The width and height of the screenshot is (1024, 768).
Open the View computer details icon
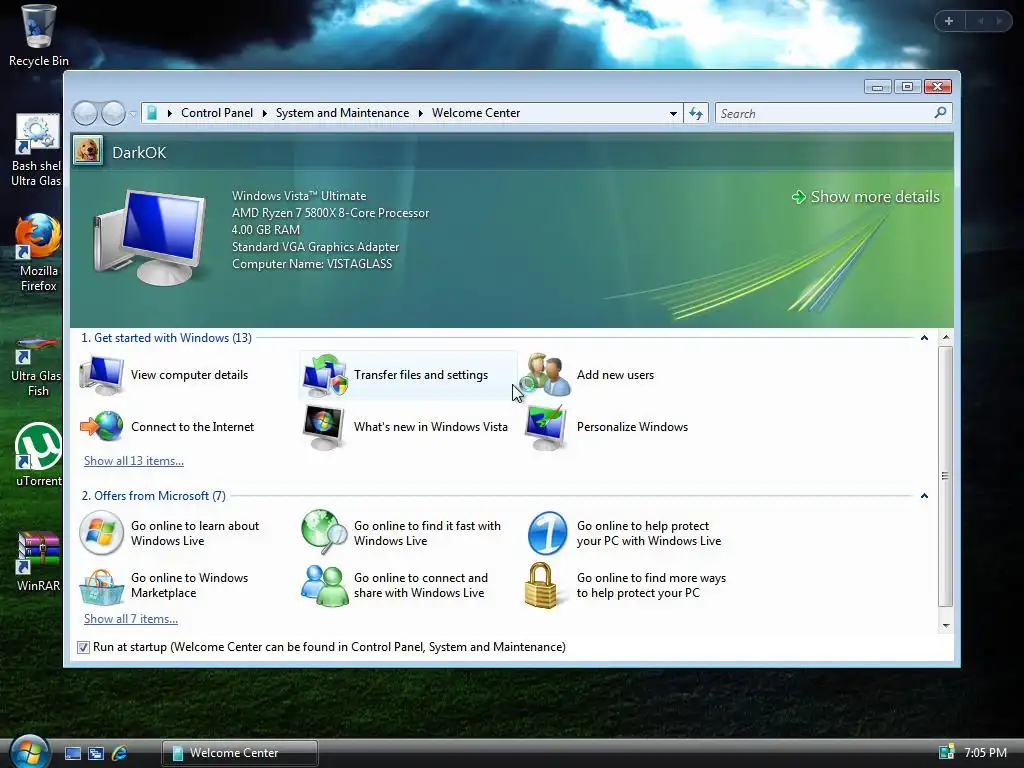pos(101,375)
